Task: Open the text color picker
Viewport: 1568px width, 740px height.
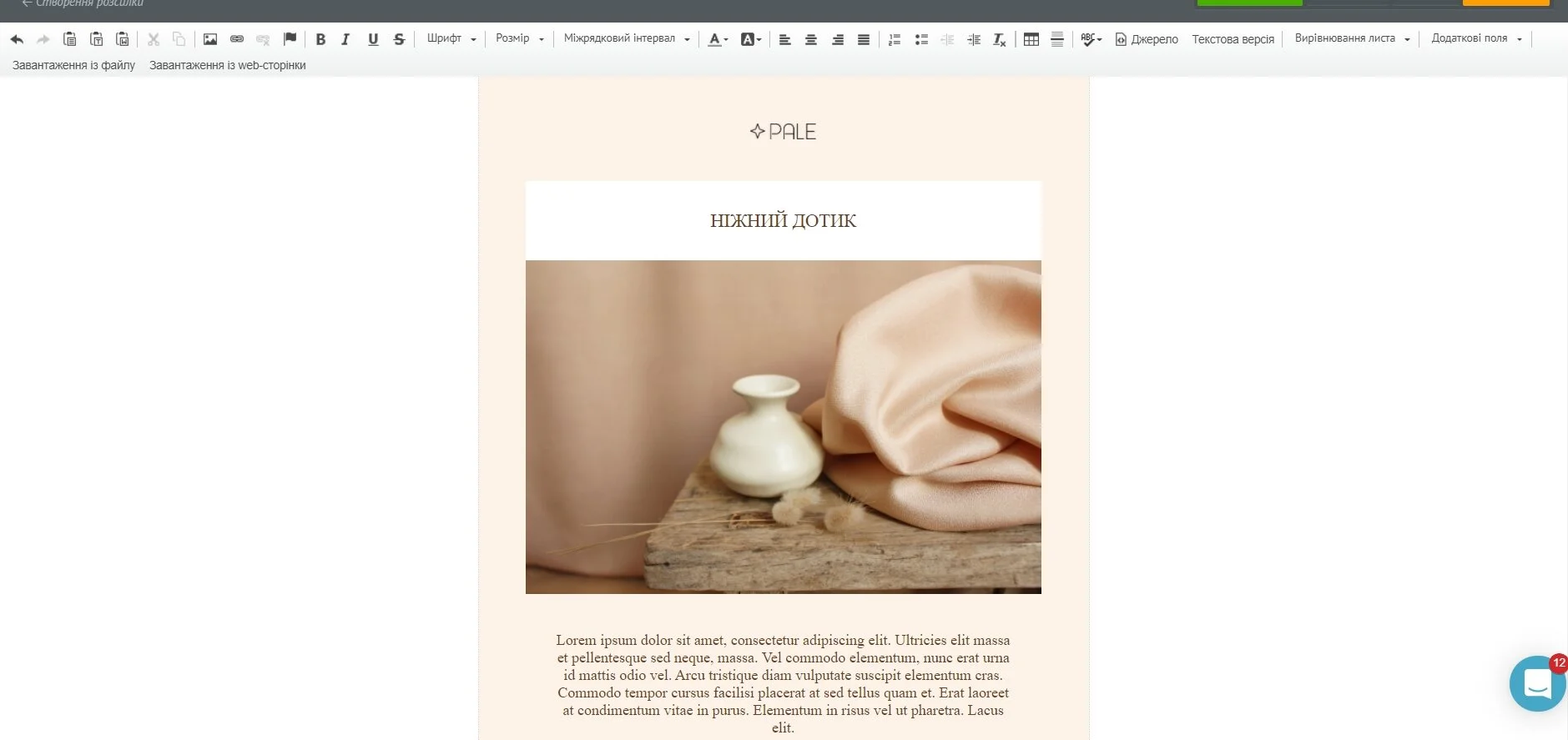Action: (x=718, y=39)
